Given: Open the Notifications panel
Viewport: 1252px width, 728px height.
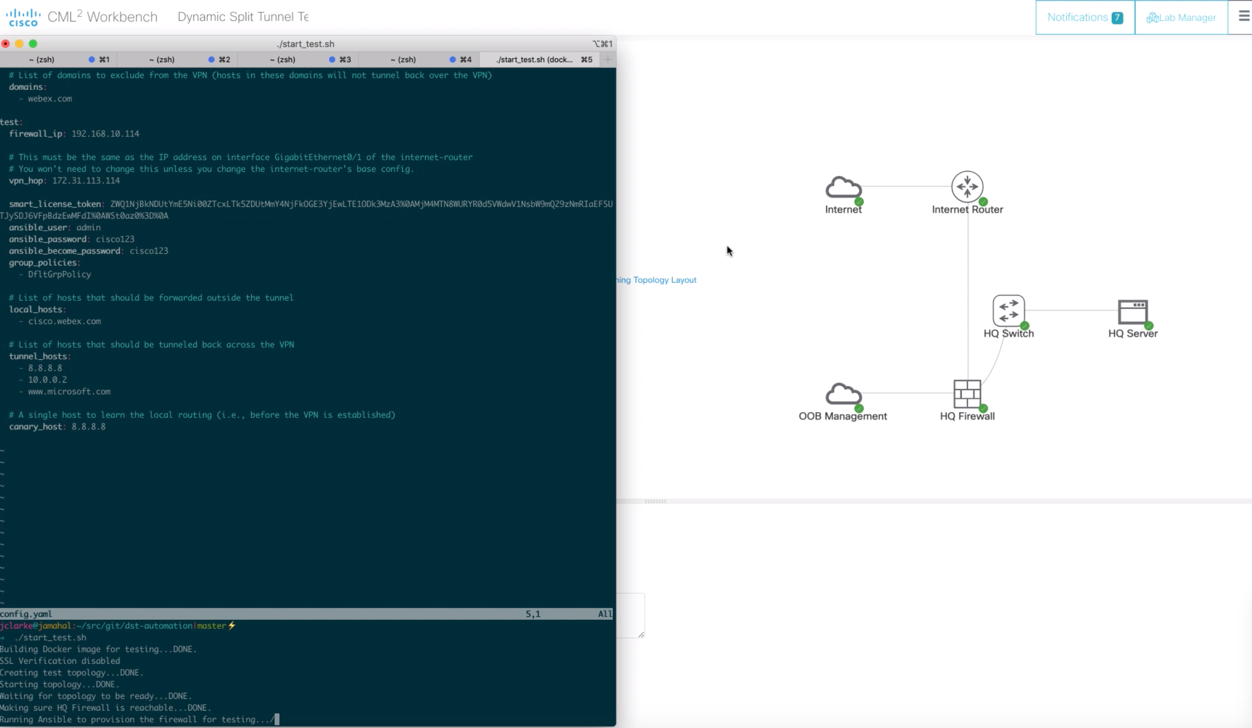Looking at the screenshot, I should (1085, 17).
